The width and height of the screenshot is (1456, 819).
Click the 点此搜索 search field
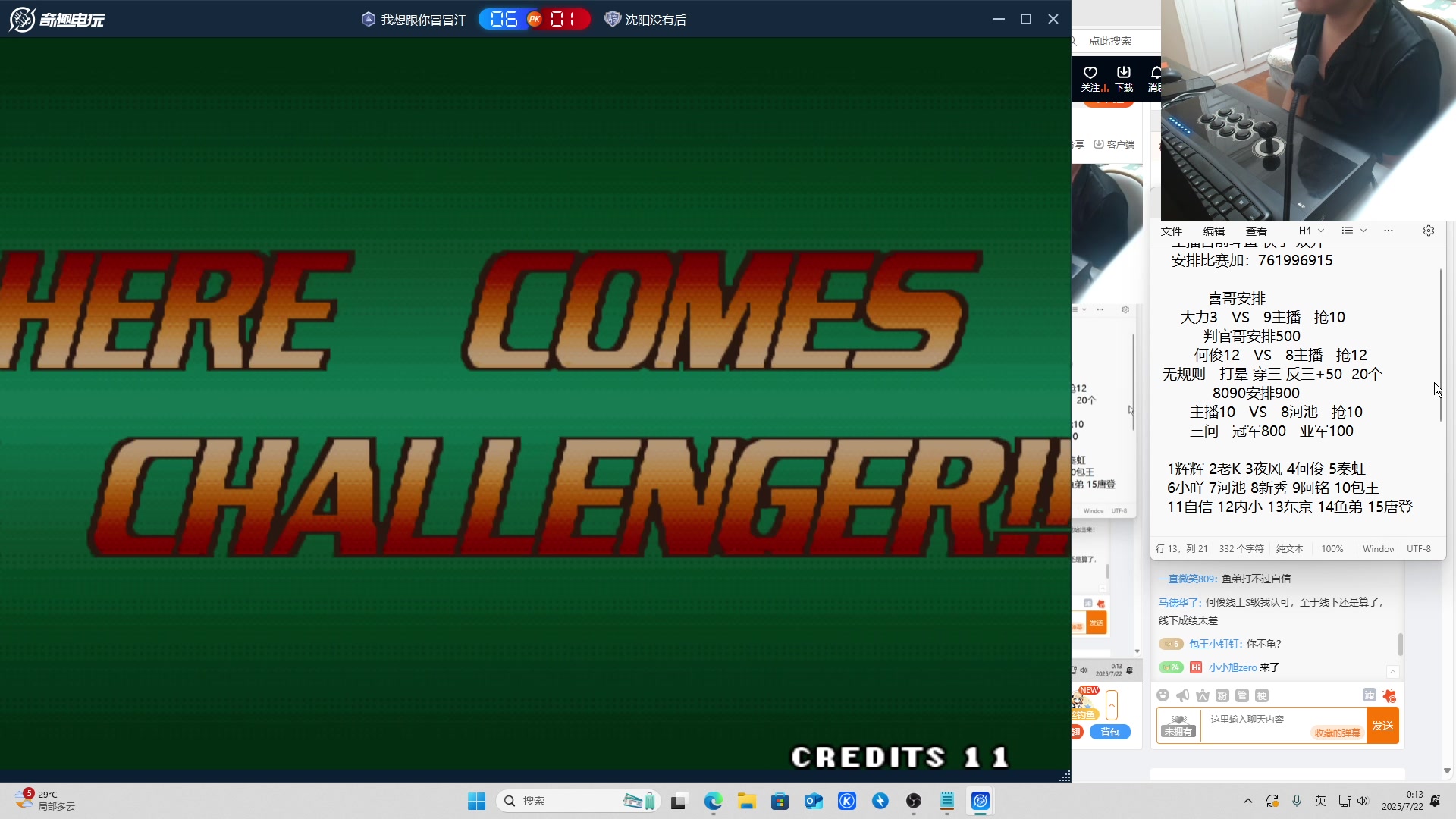pos(1116,41)
